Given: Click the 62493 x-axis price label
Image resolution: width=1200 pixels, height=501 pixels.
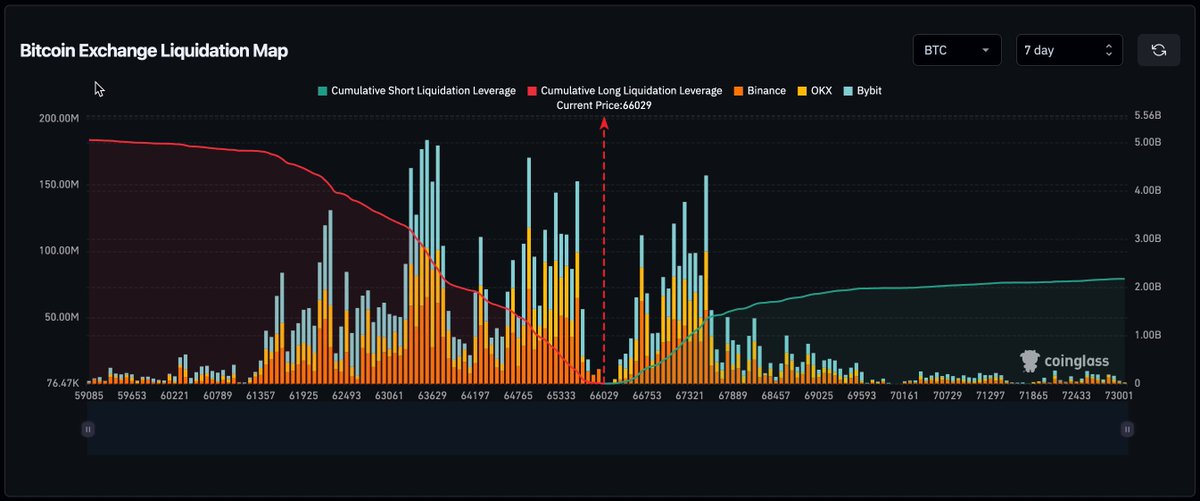Looking at the screenshot, I should point(346,397).
